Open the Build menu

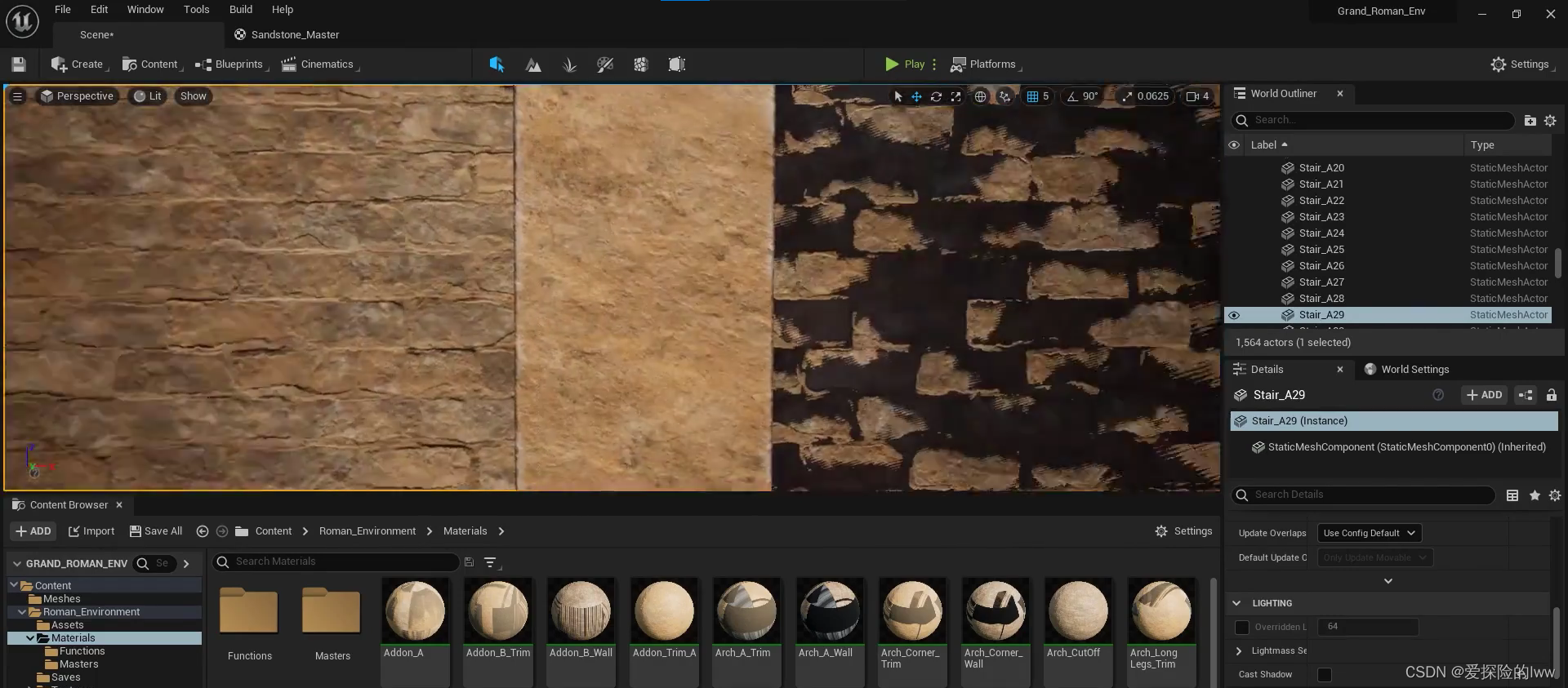point(240,10)
